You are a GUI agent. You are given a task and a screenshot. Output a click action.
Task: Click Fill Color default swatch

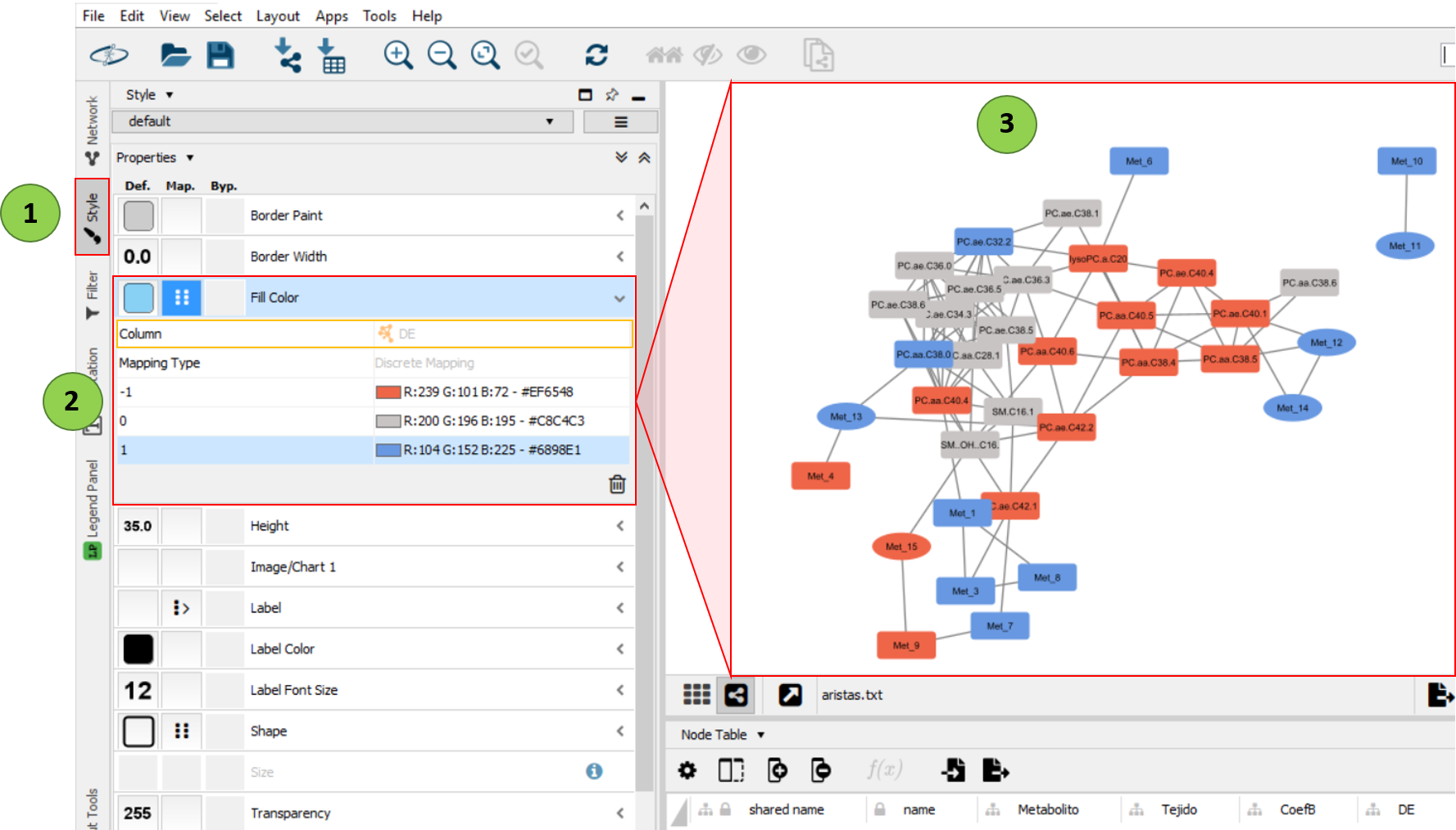[138, 297]
